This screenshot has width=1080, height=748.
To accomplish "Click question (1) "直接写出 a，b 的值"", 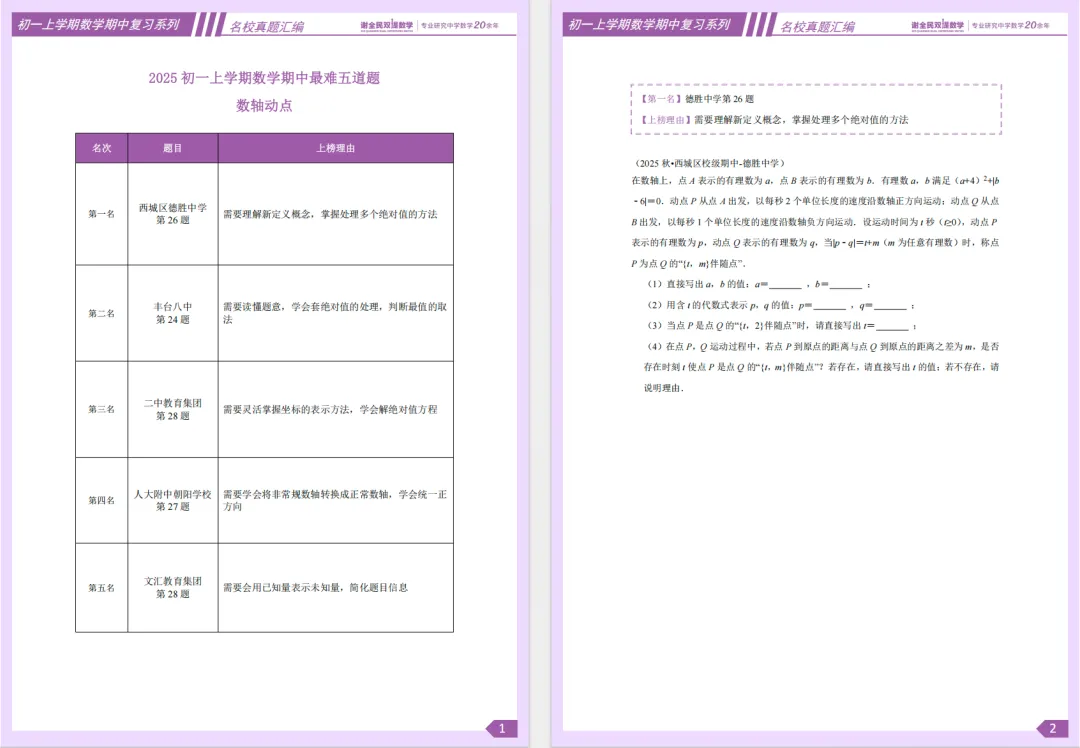I will pyautogui.click(x=758, y=284).
